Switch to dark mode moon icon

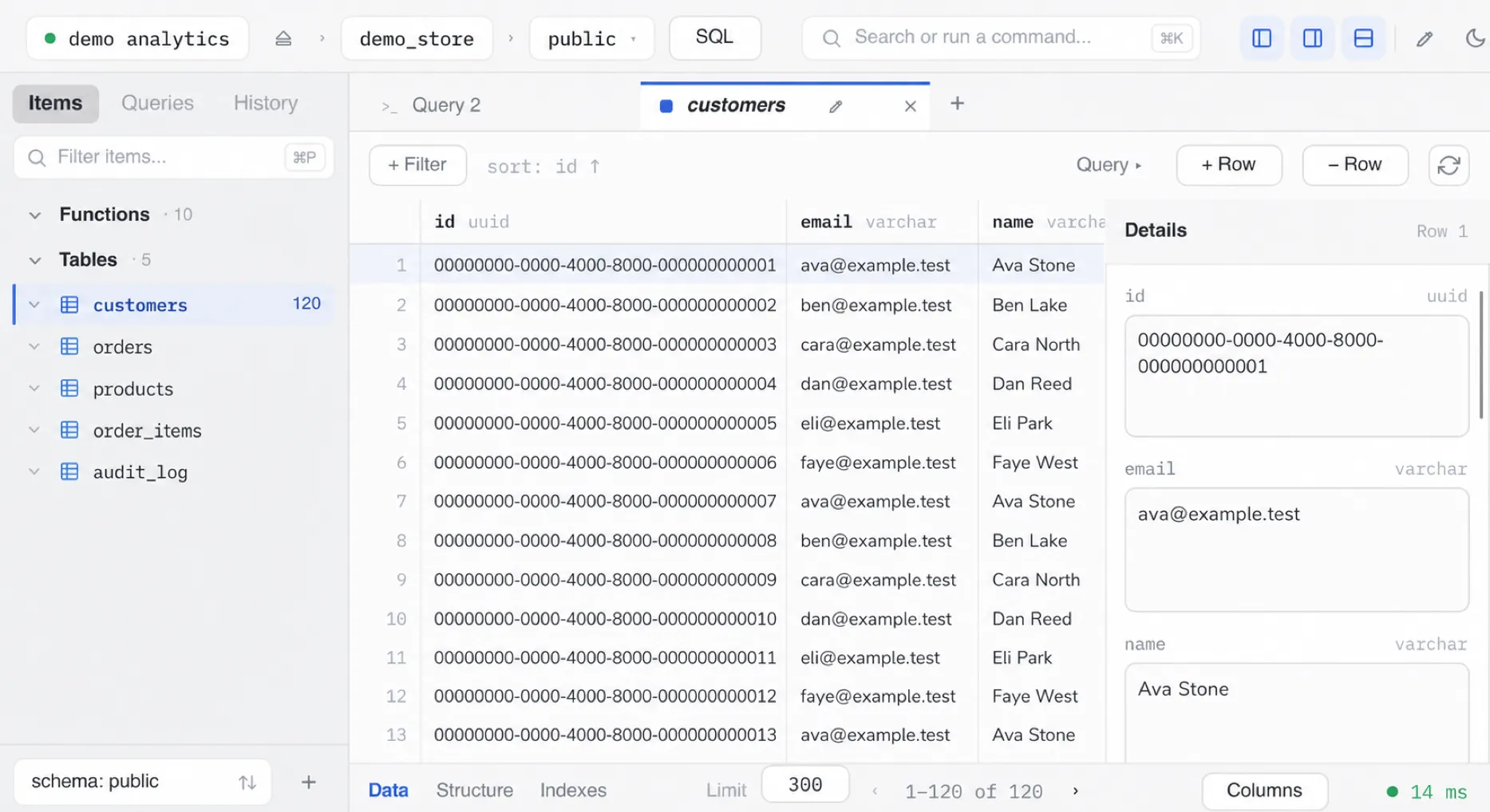[1476, 38]
